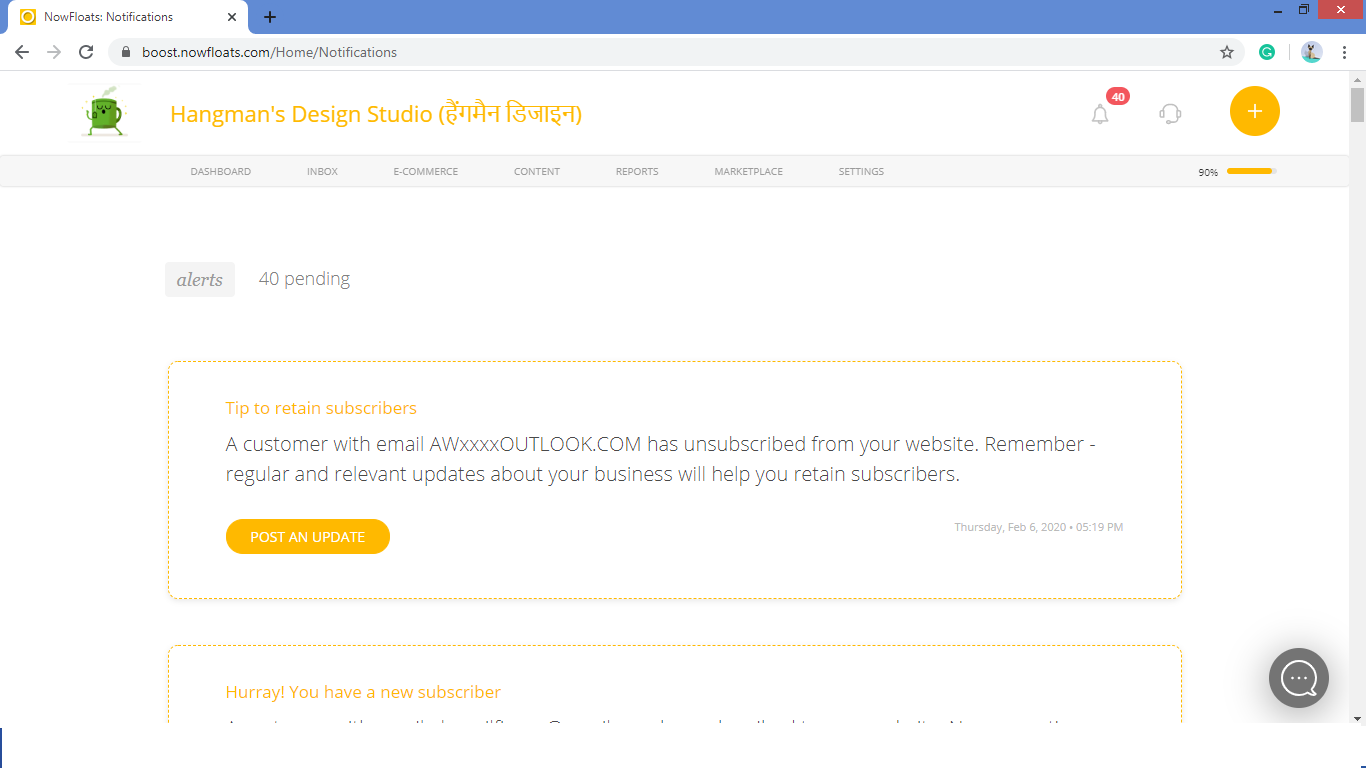
Task: Reload the current page
Action: pos(86,52)
